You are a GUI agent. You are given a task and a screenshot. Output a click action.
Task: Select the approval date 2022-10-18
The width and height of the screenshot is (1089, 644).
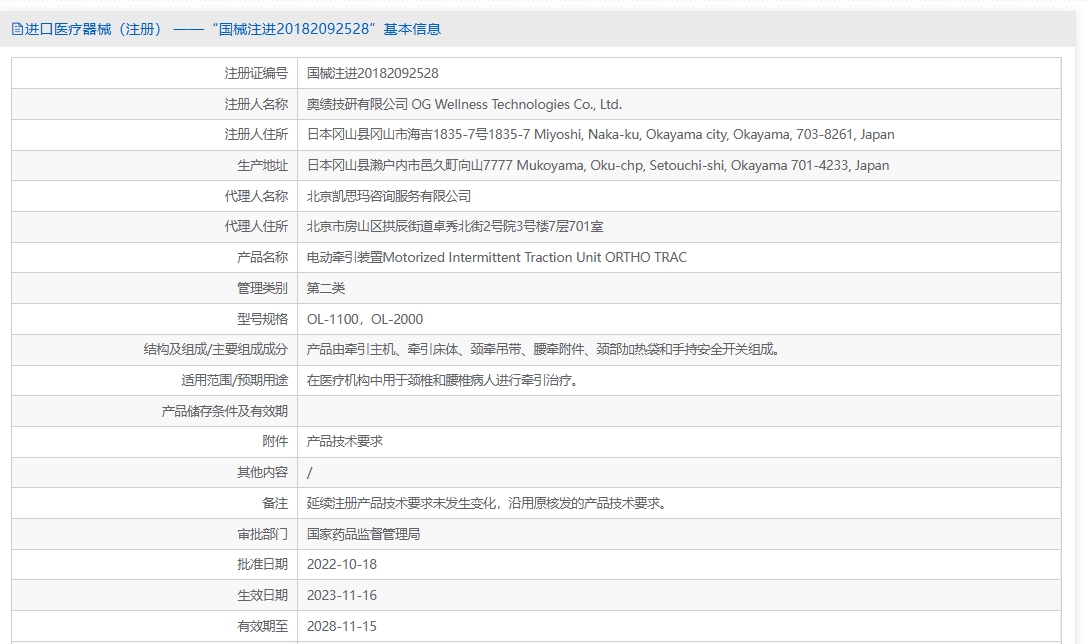(342, 564)
